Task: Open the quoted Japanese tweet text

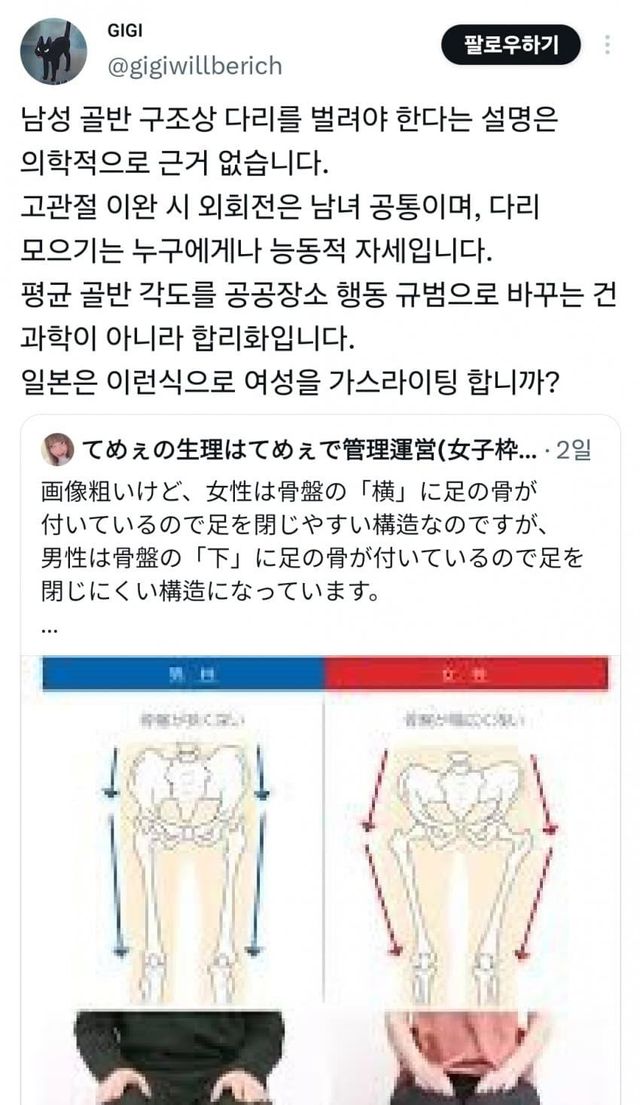Action: 312,541
